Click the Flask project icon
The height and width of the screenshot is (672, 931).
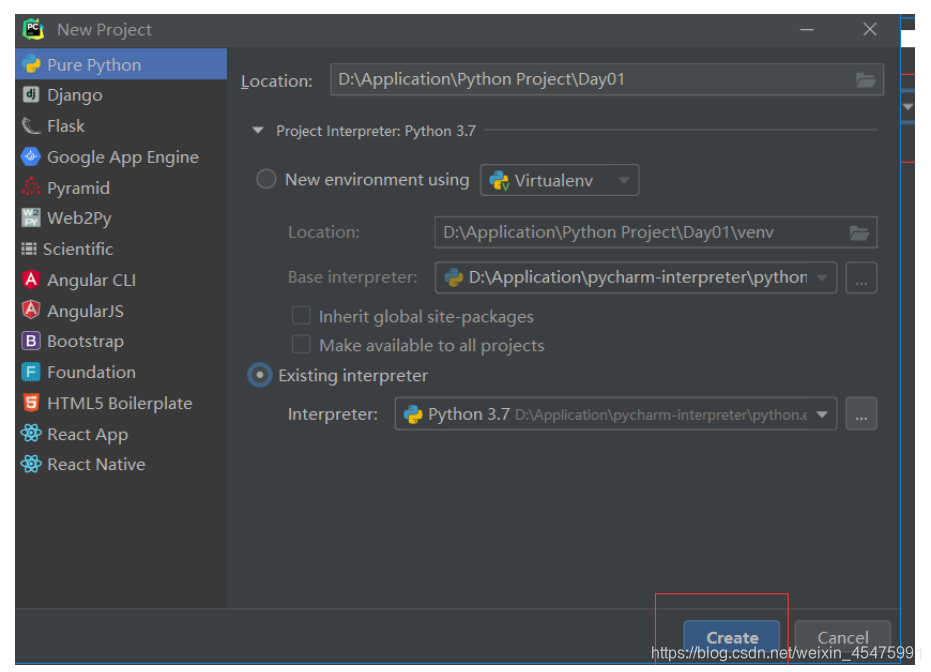[31, 126]
